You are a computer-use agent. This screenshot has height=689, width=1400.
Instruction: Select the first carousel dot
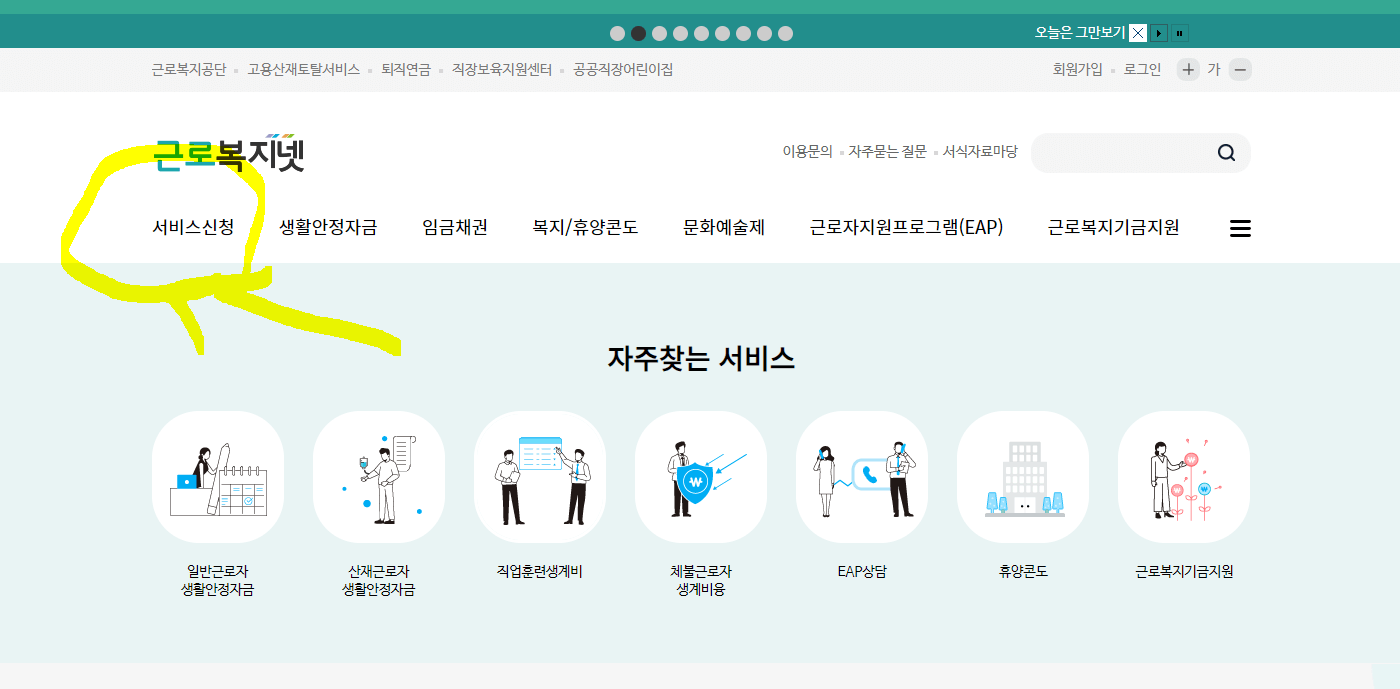coord(617,33)
